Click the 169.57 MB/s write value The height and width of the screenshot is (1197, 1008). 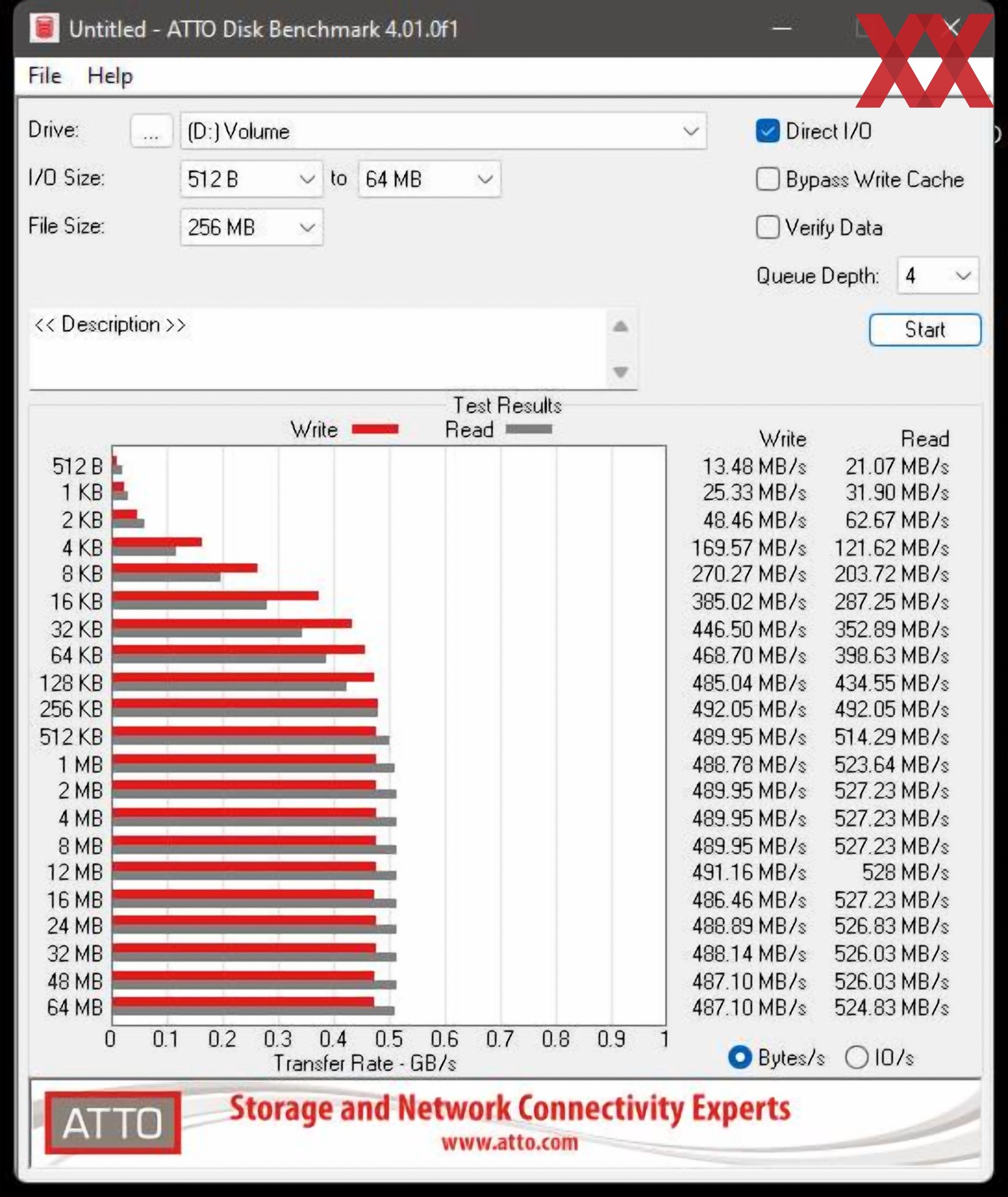click(749, 548)
